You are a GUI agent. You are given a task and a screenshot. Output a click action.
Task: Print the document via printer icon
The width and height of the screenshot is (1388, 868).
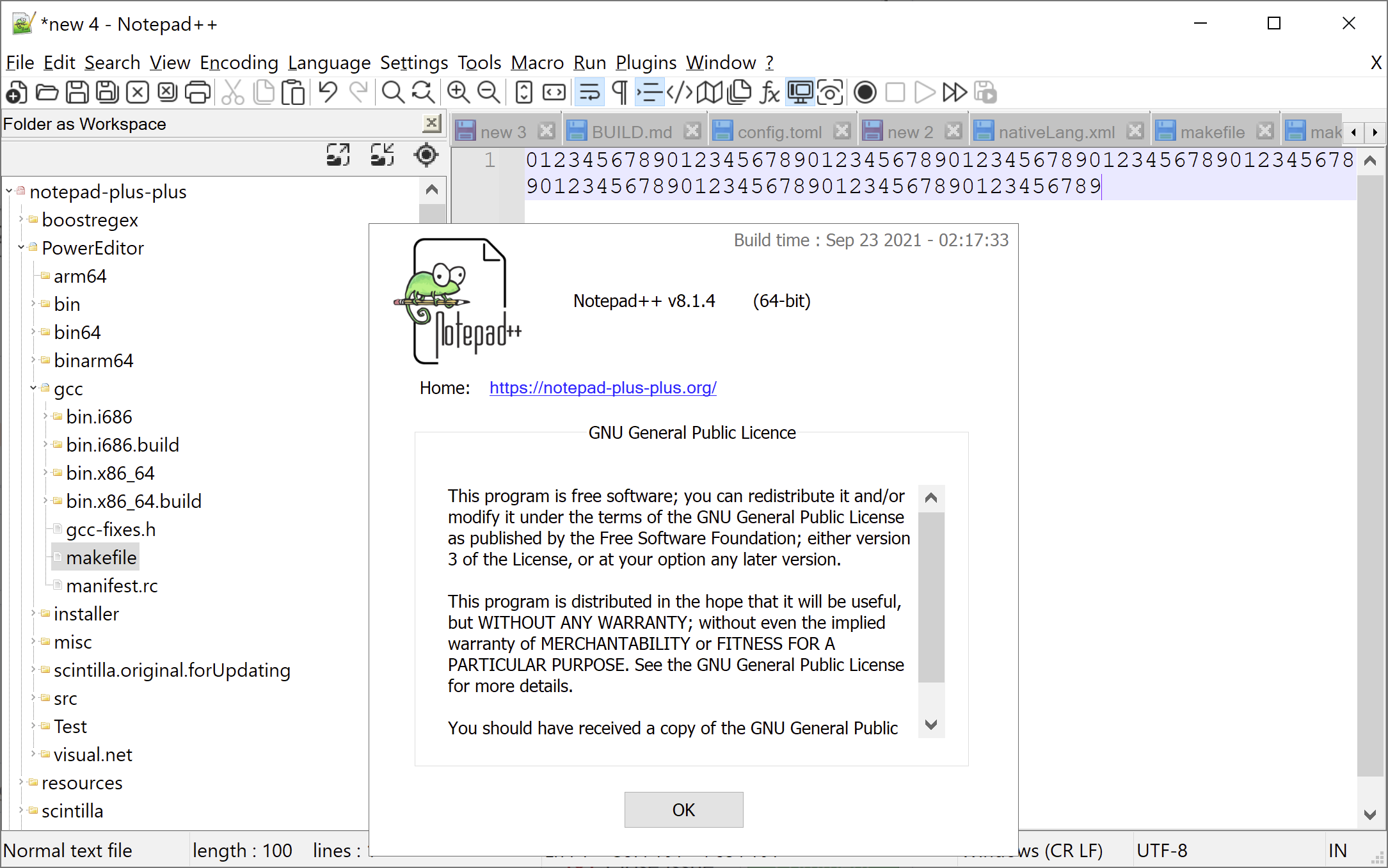198,93
